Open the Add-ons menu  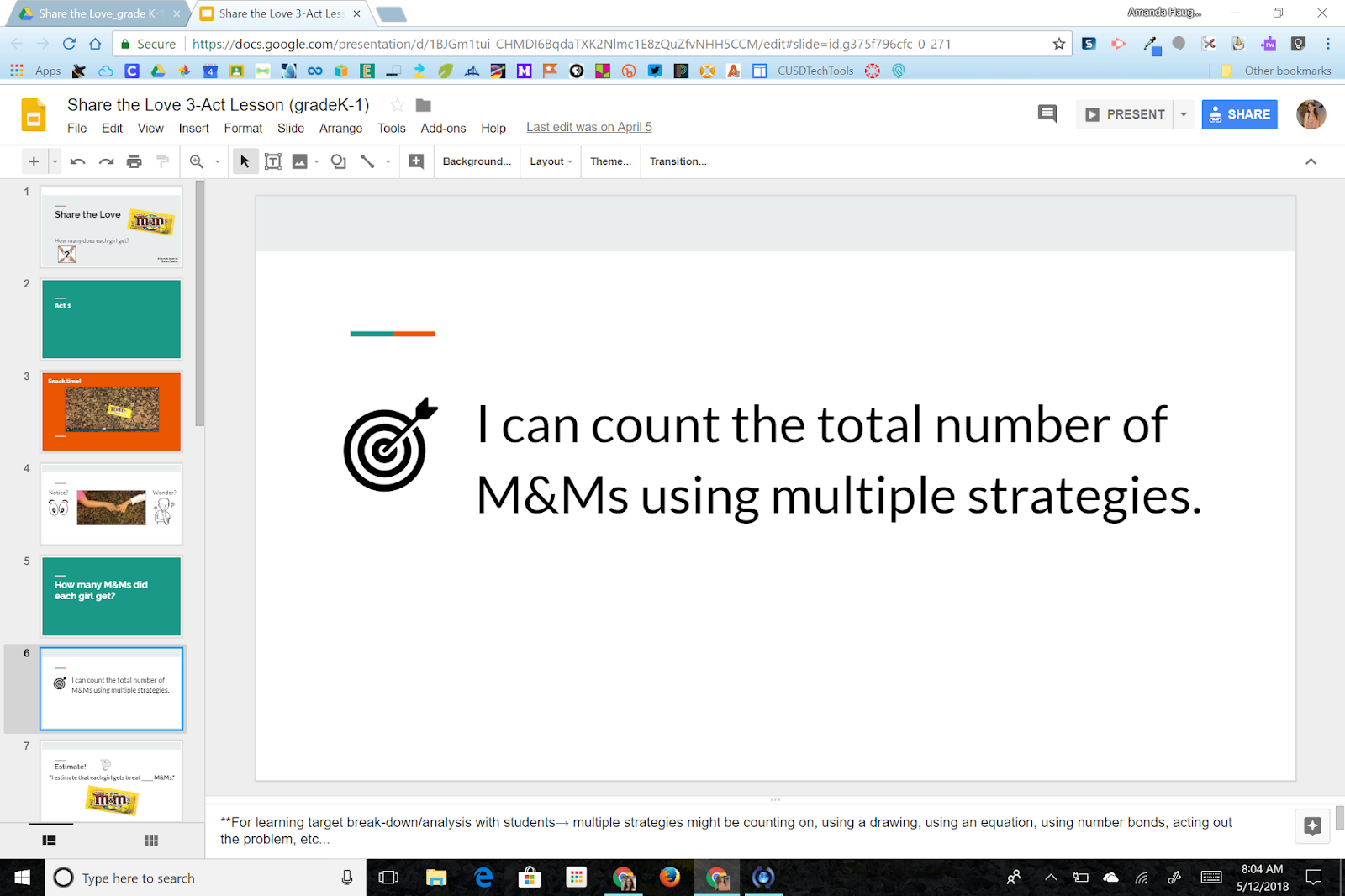tap(443, 128)
